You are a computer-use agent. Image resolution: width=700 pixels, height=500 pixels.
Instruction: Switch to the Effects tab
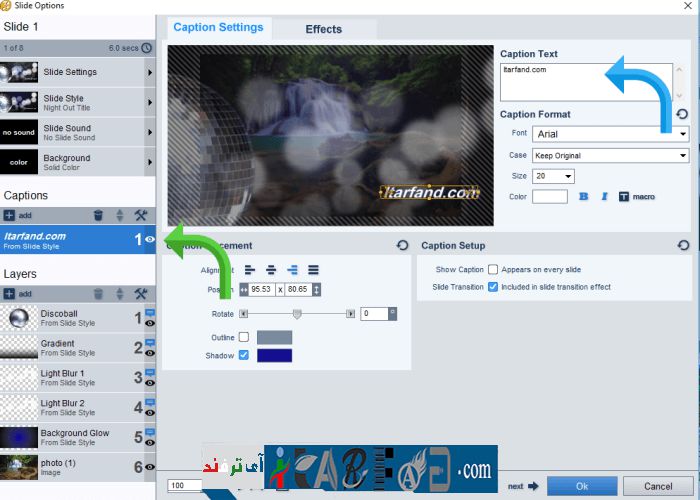tap(323, 29)
